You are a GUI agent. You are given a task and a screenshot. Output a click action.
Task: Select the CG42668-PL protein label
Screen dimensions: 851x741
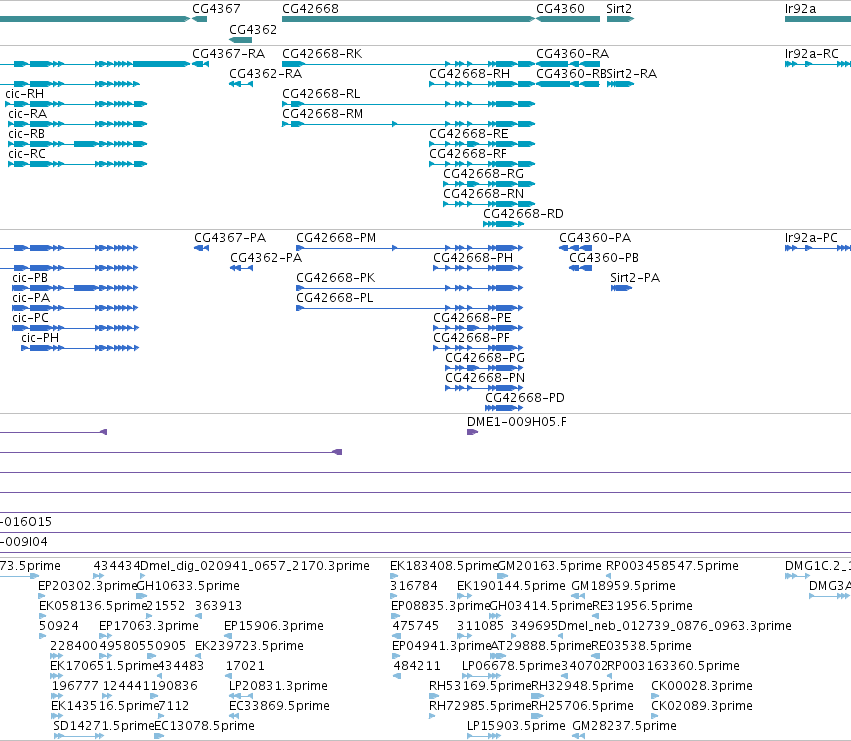point(335,298)
